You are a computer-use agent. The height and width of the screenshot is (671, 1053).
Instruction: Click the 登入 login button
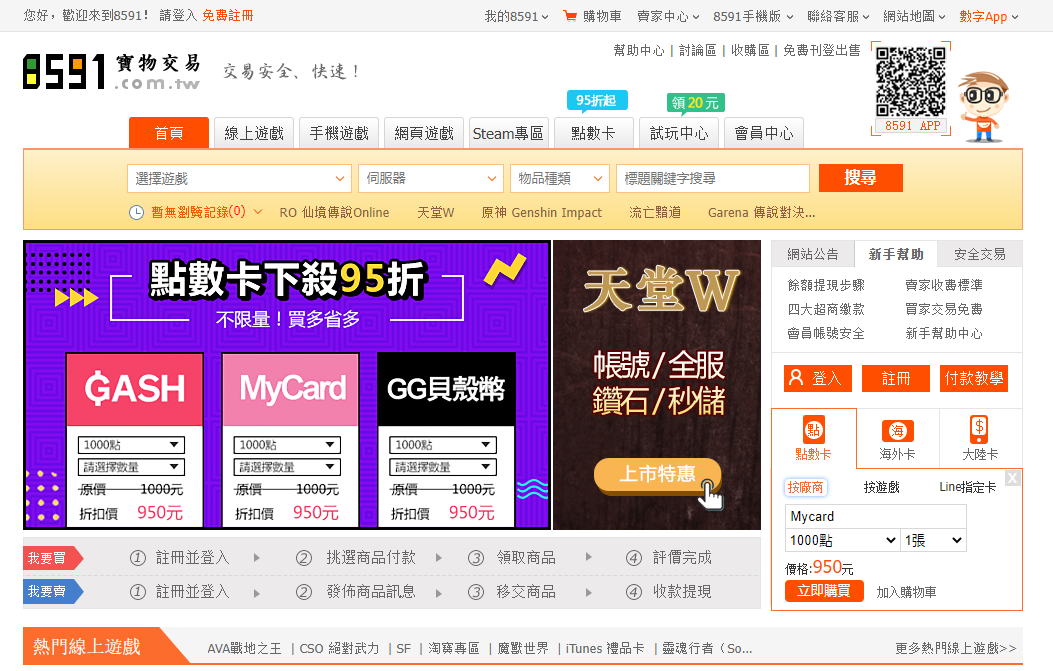click(817, 379)
